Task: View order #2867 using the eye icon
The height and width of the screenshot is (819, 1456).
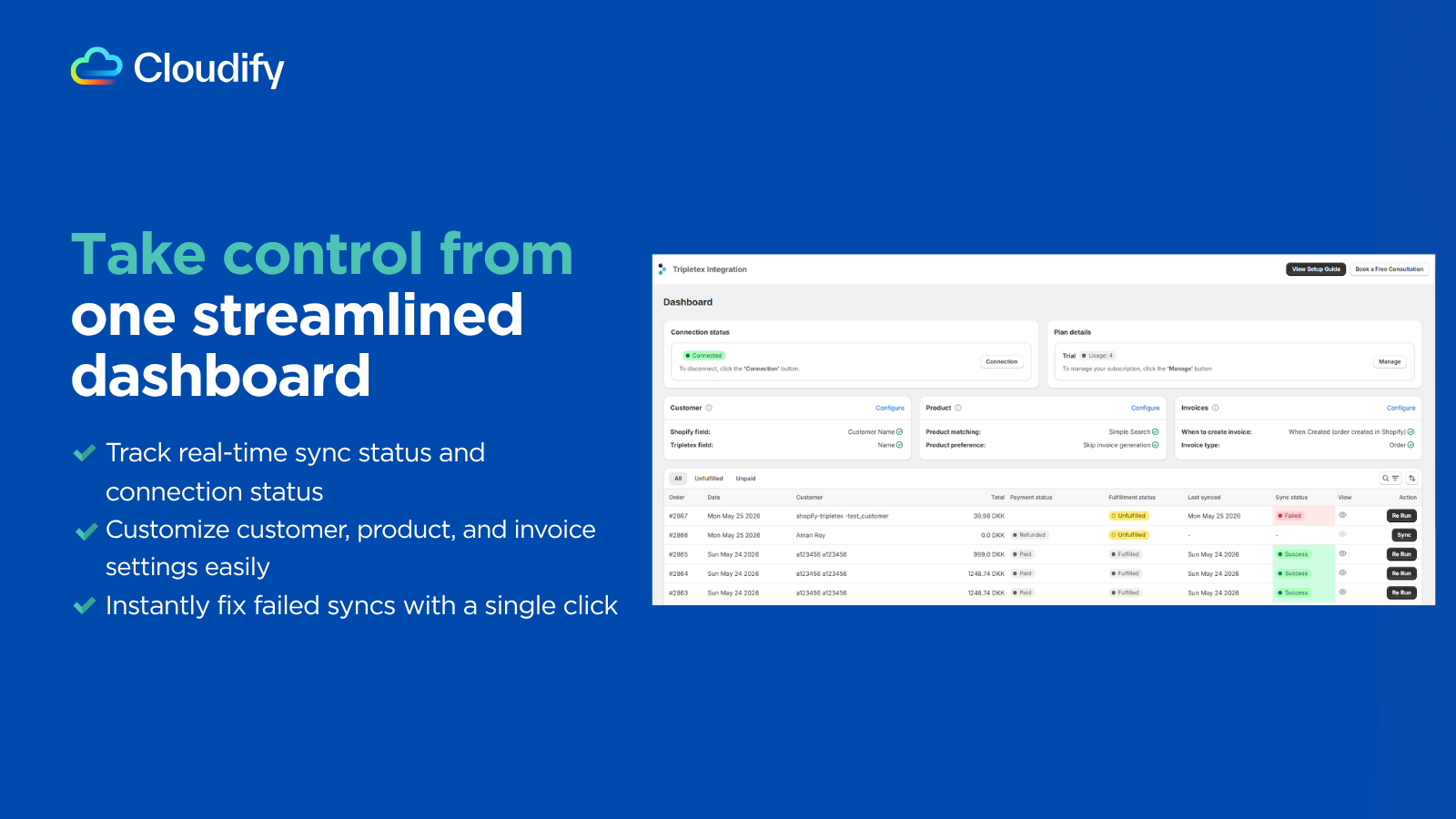Action: (1342, 515)
